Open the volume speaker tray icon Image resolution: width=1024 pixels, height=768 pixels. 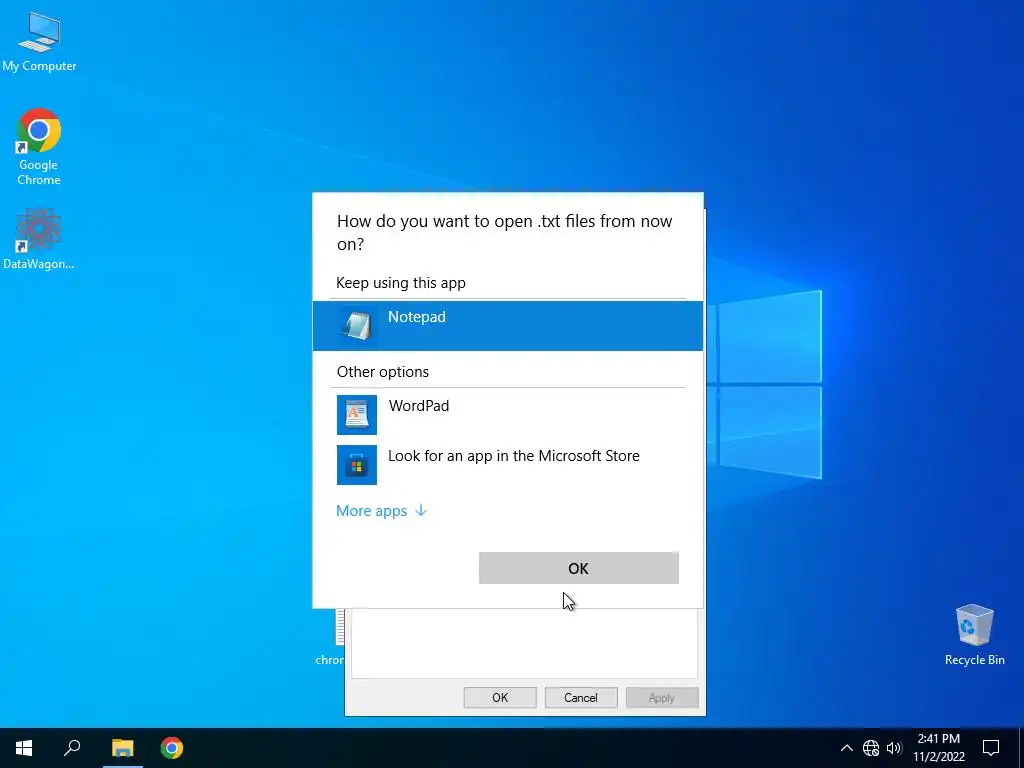click(894, 748)
